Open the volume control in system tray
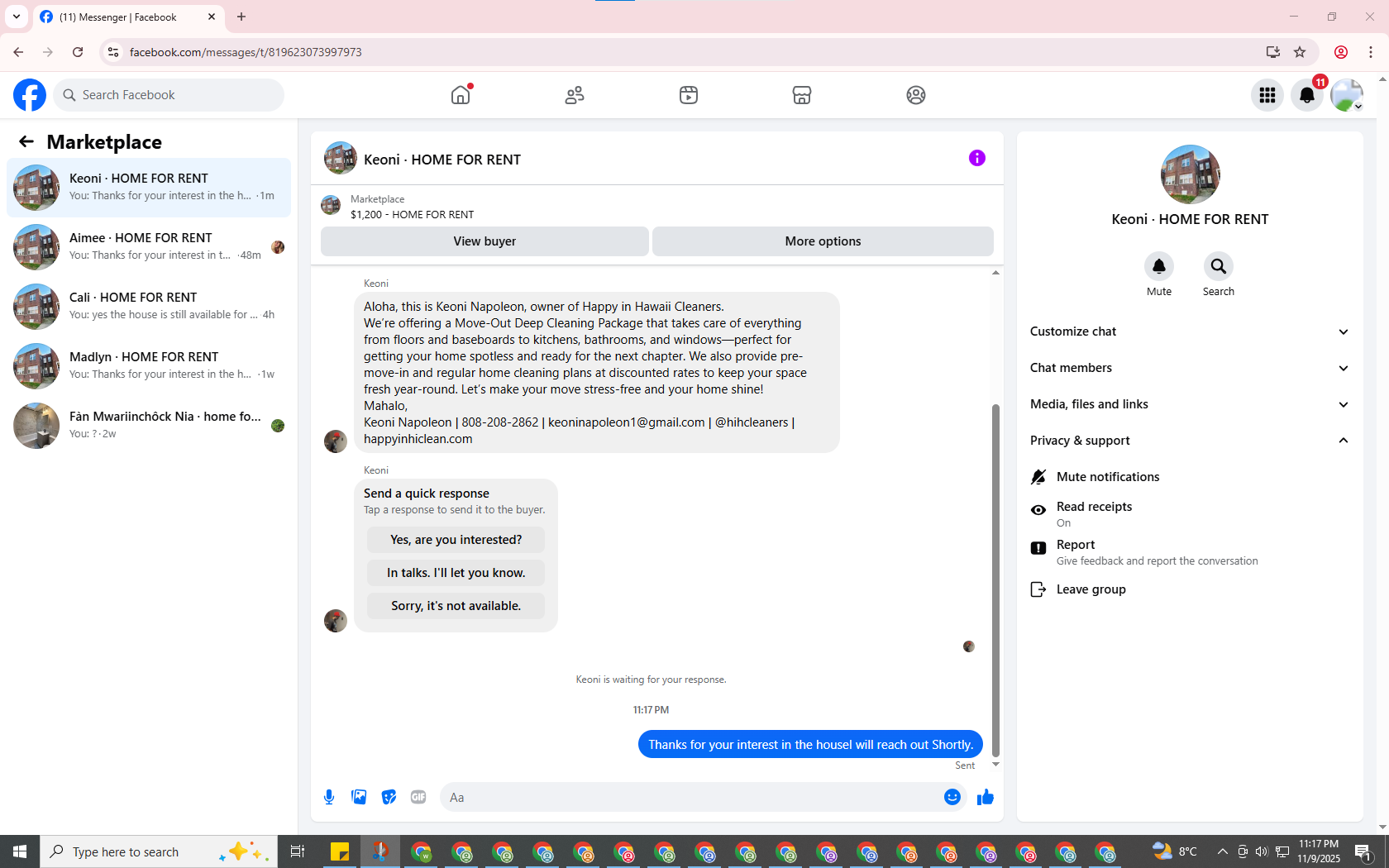Screen dimensions: 1389x868 coord(1262,851)
